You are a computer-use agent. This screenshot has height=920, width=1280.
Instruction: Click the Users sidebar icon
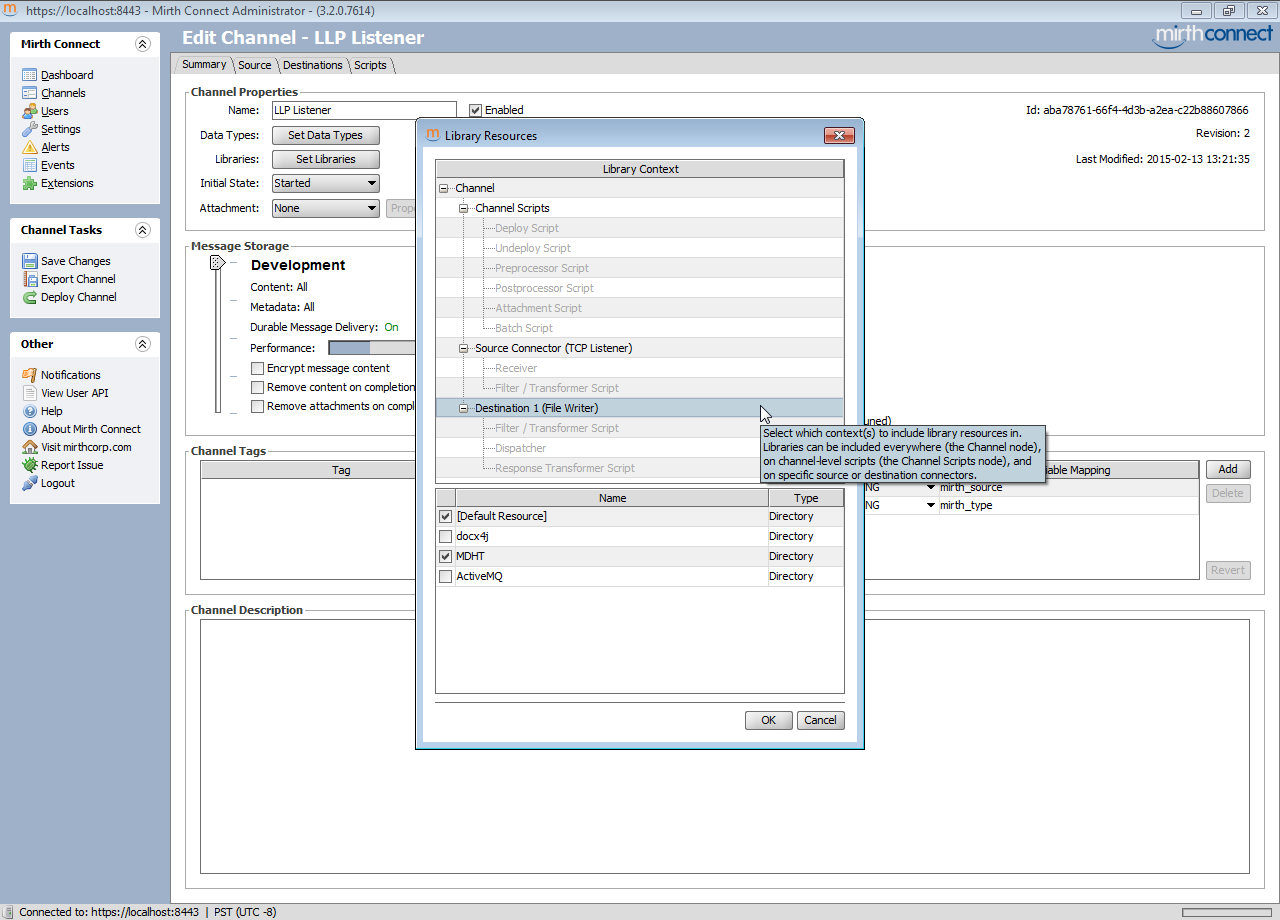click(x=30, y=111)
